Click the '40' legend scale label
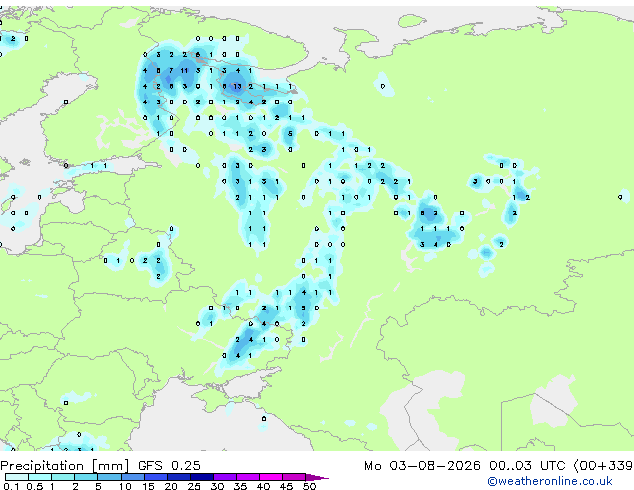 point(263,486)
